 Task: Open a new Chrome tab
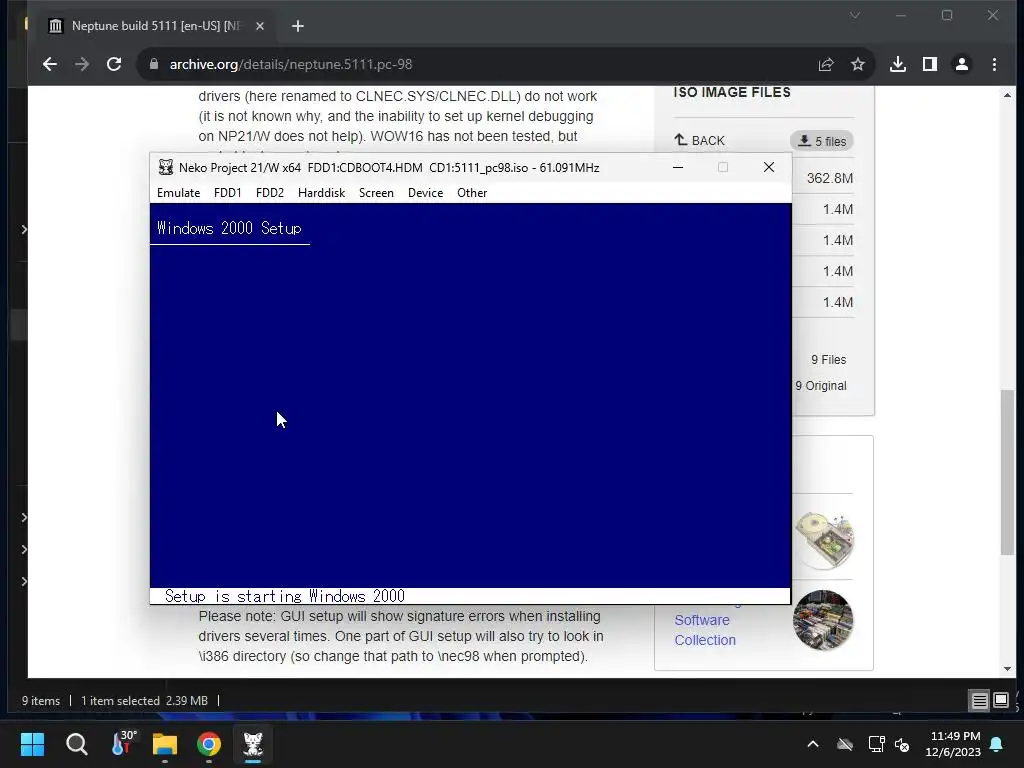click(x=298, y=26)
